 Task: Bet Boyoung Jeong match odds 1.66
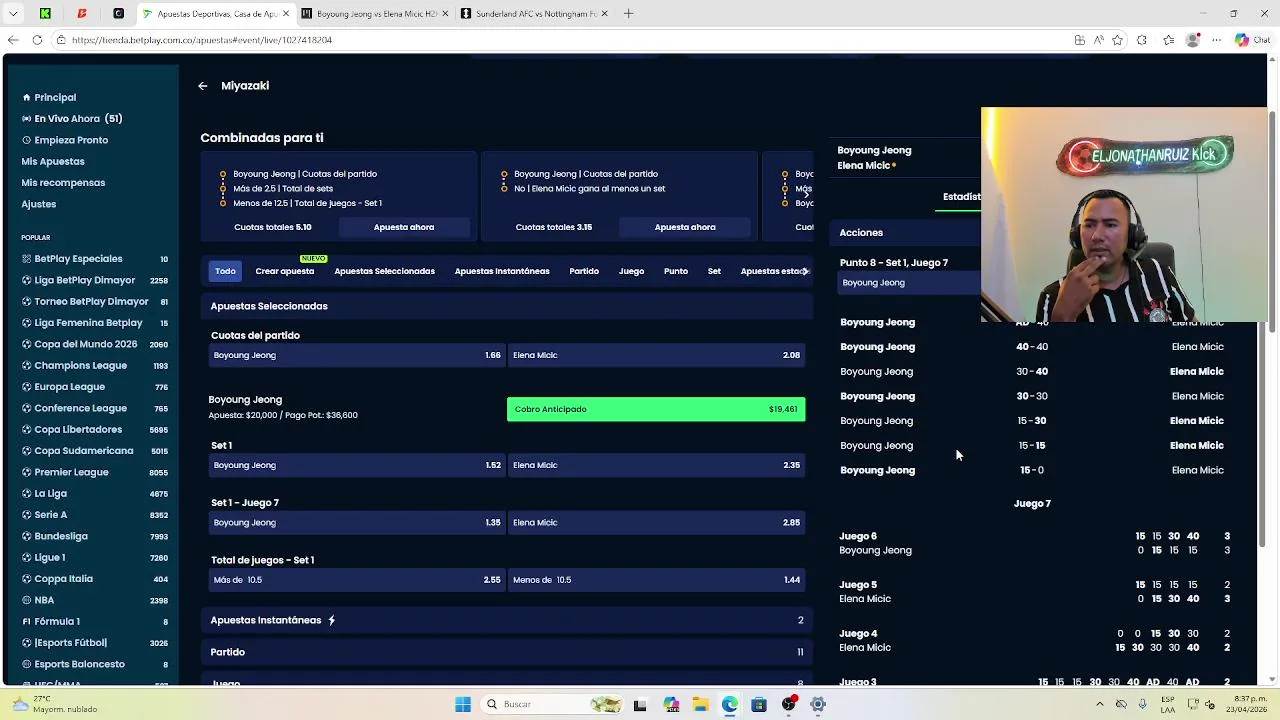pos(356,355)
